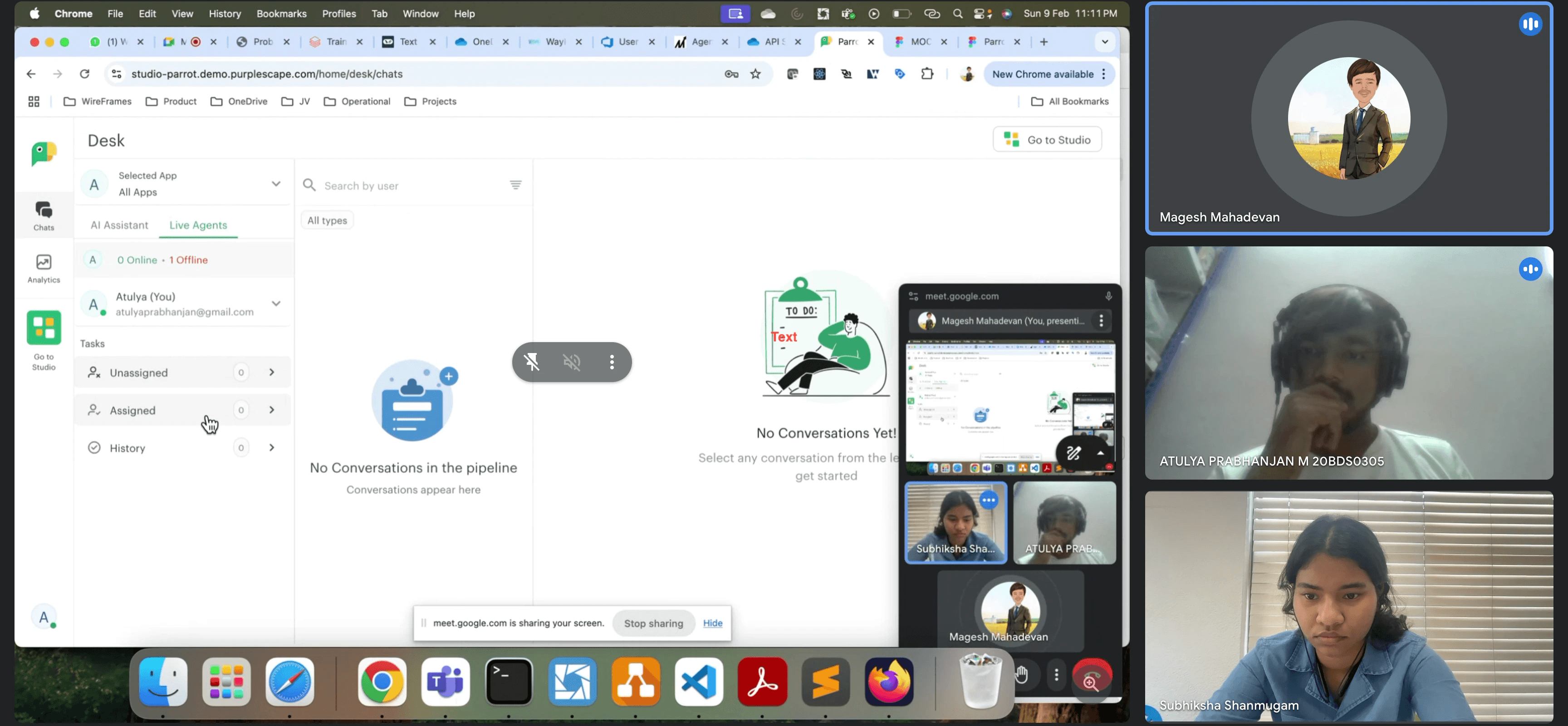The image size is (1568, 726).
Task: Expand the Atulya (You) agent entry
Action: [x=276, y=304]
